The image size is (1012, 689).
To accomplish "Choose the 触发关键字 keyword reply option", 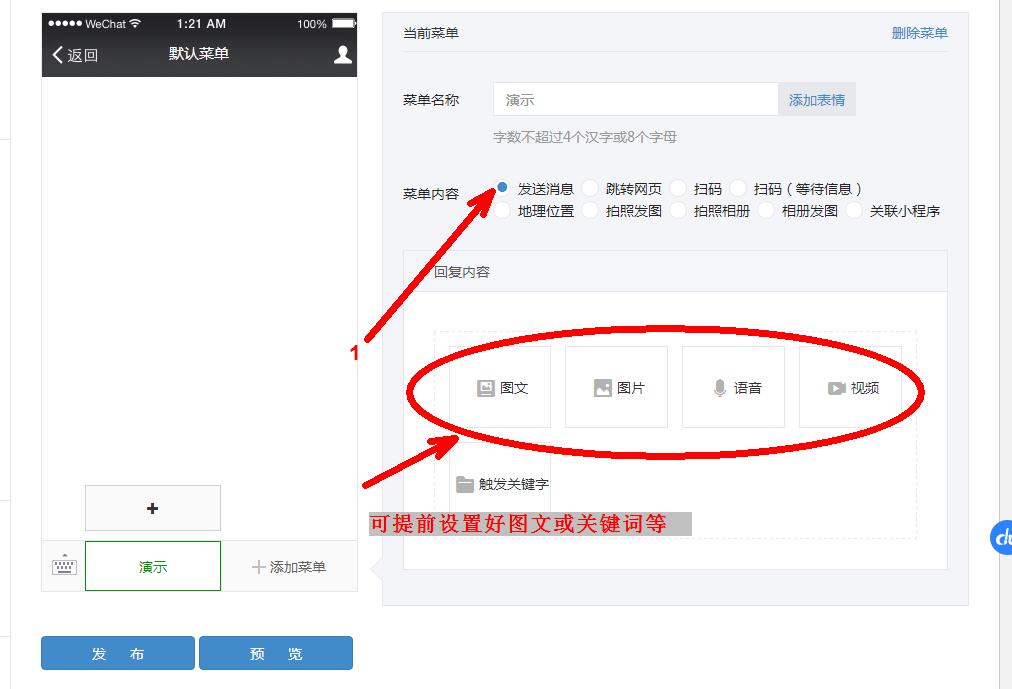I will pos(500,484).
